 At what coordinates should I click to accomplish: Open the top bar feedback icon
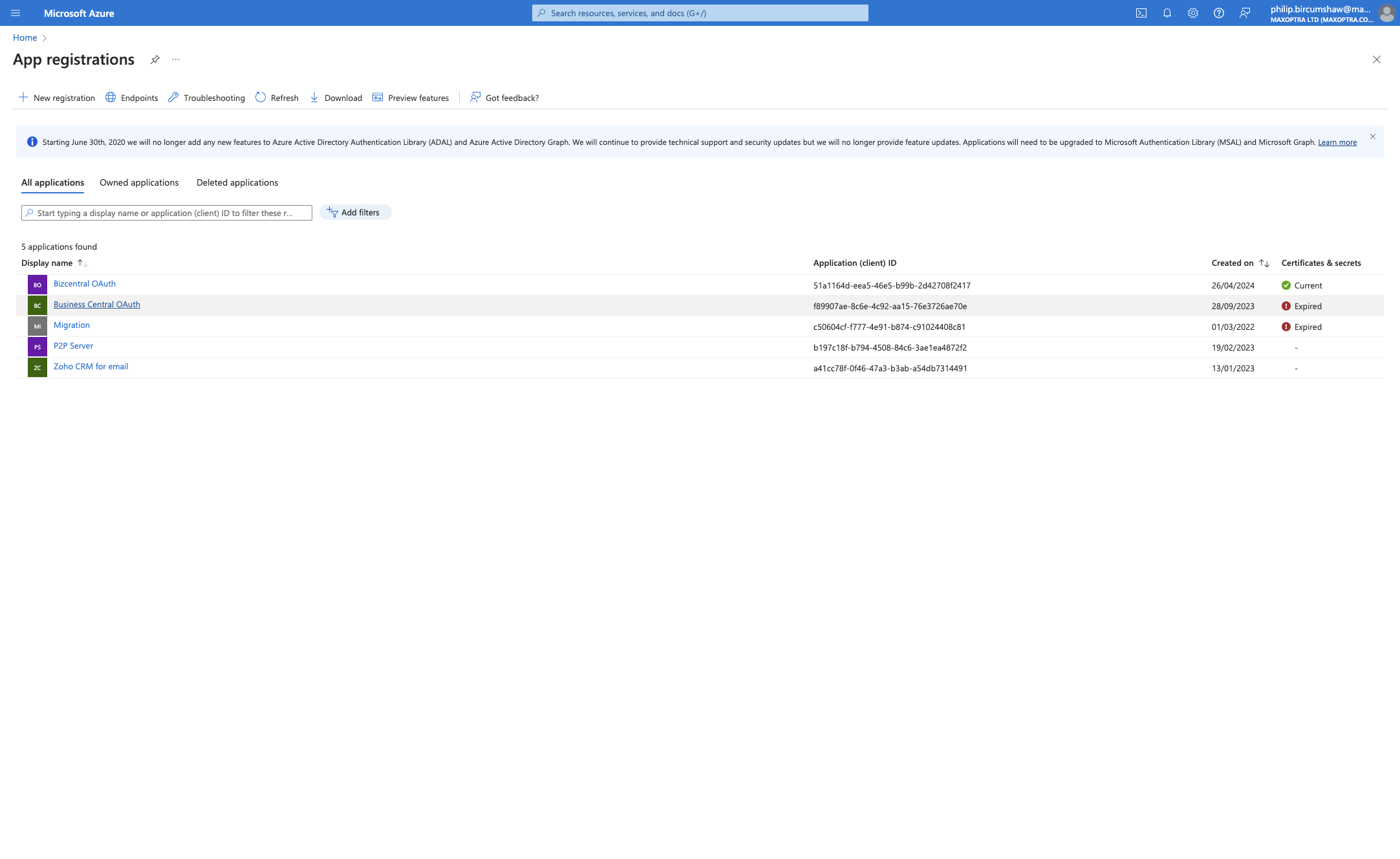tap(1245, 13)
